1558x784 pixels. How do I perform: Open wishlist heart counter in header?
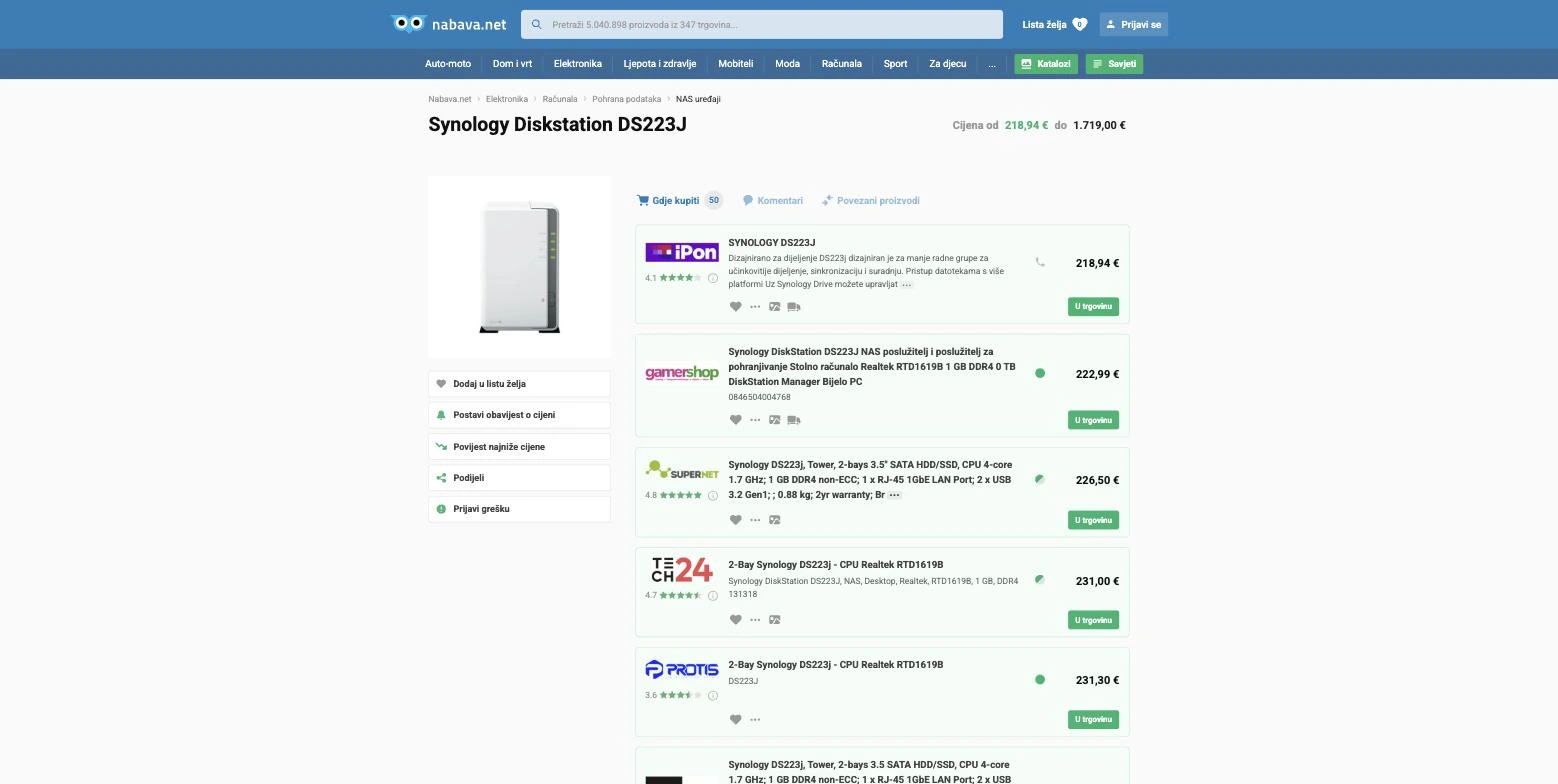tap(1079, 24)
